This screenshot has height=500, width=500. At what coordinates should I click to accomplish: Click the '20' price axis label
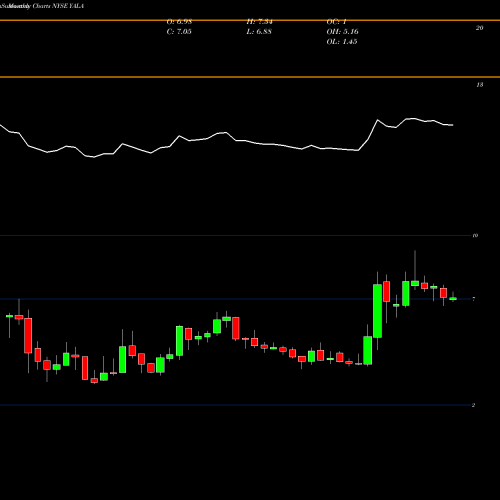[x=479, y=28]
